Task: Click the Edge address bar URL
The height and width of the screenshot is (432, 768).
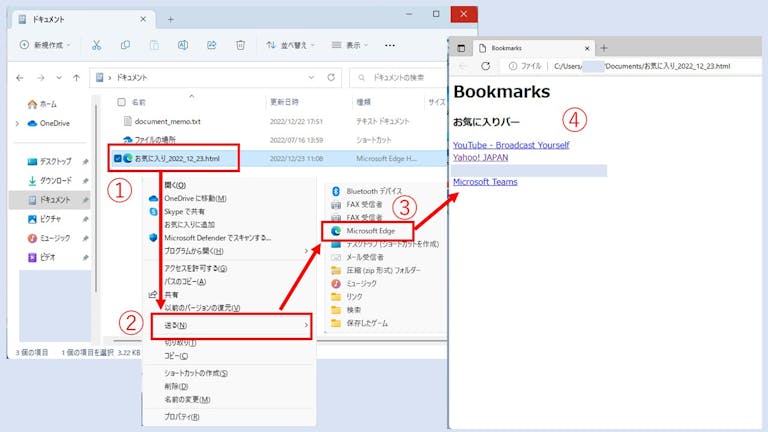Action: pos(642,66)
